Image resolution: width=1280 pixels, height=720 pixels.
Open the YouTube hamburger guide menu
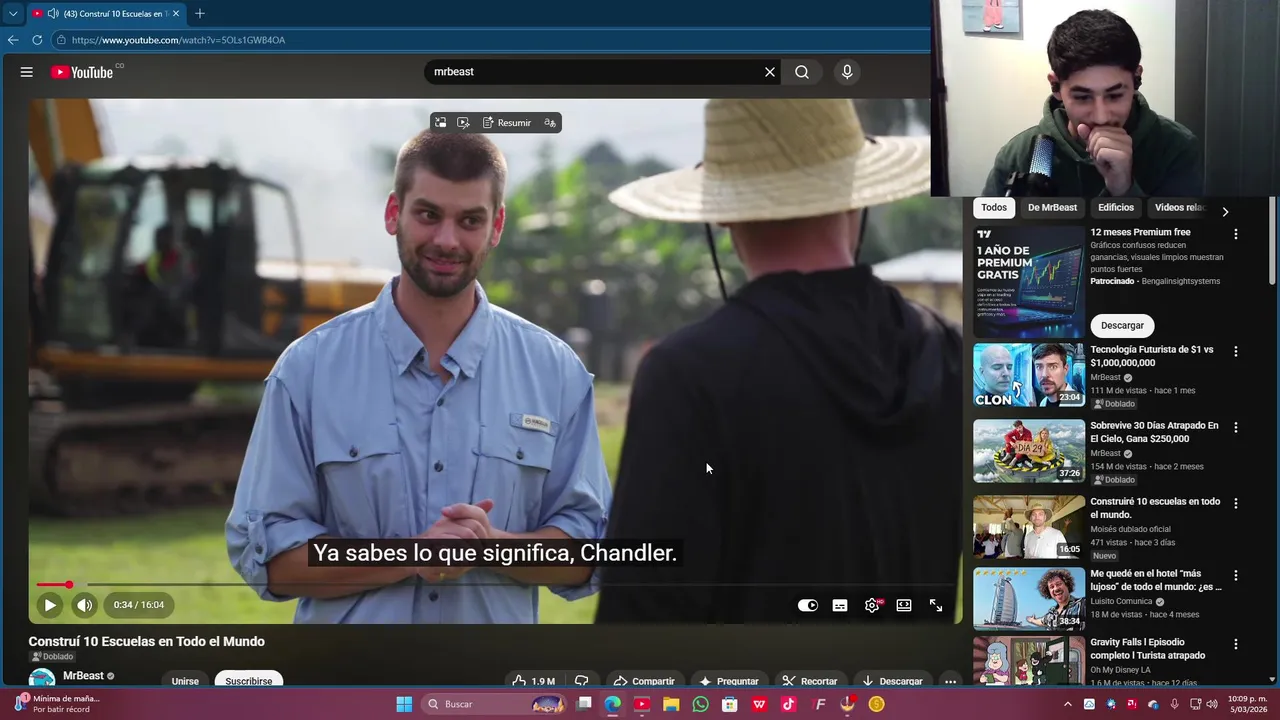(x=27, y=72)
